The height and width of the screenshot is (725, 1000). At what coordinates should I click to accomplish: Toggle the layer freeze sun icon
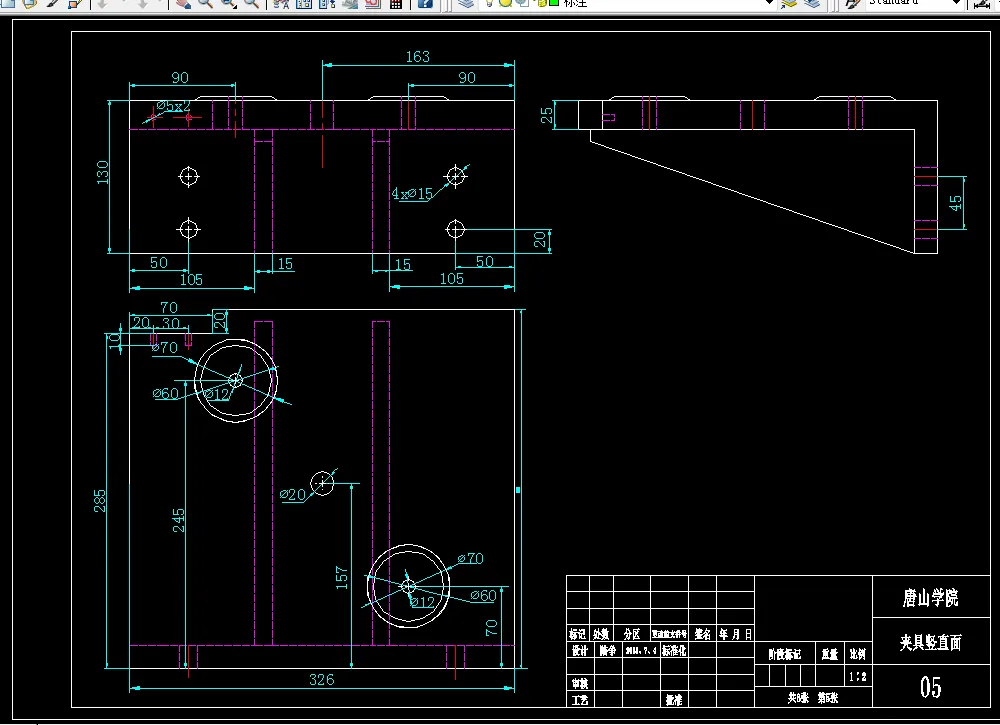tap(505, 3)
